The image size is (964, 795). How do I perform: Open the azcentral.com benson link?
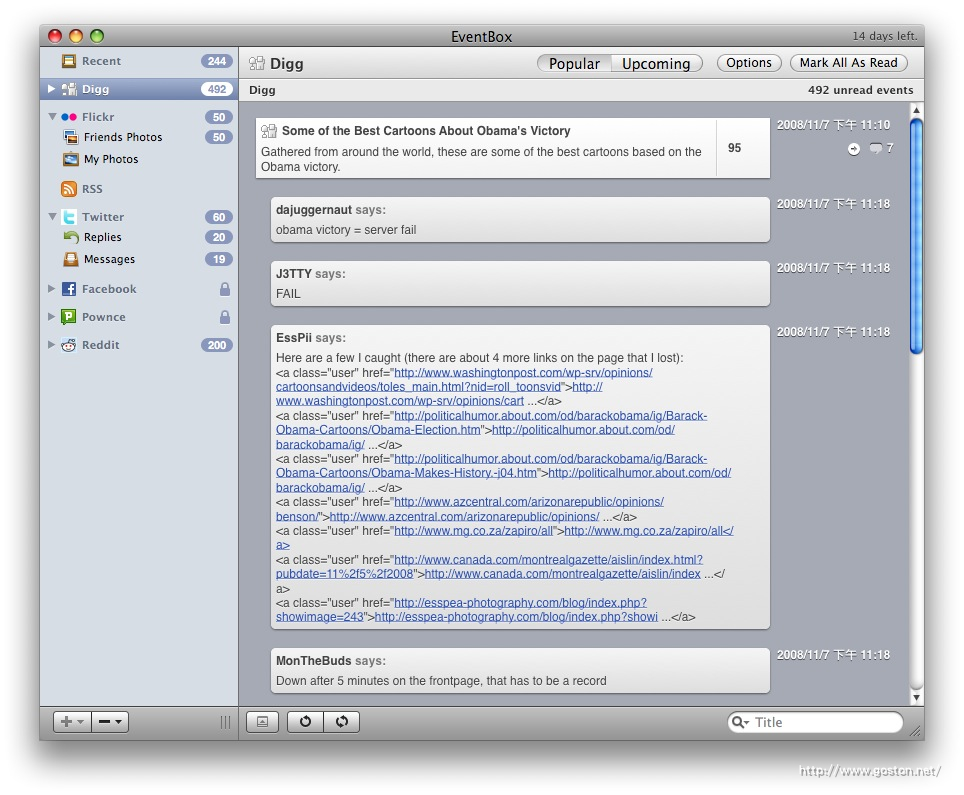(470, 509)
